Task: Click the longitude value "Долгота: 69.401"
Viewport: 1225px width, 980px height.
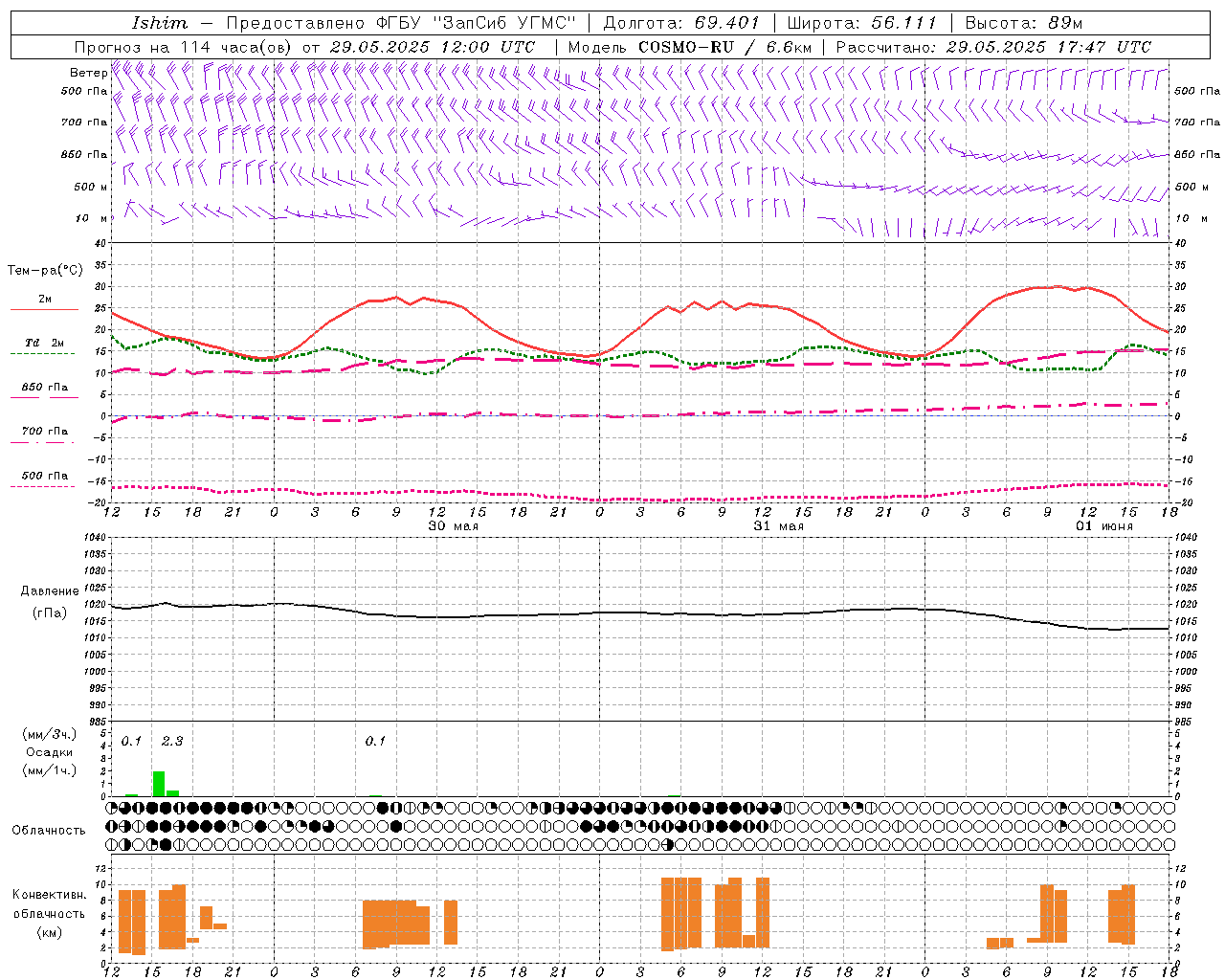Action: [681, 23]
